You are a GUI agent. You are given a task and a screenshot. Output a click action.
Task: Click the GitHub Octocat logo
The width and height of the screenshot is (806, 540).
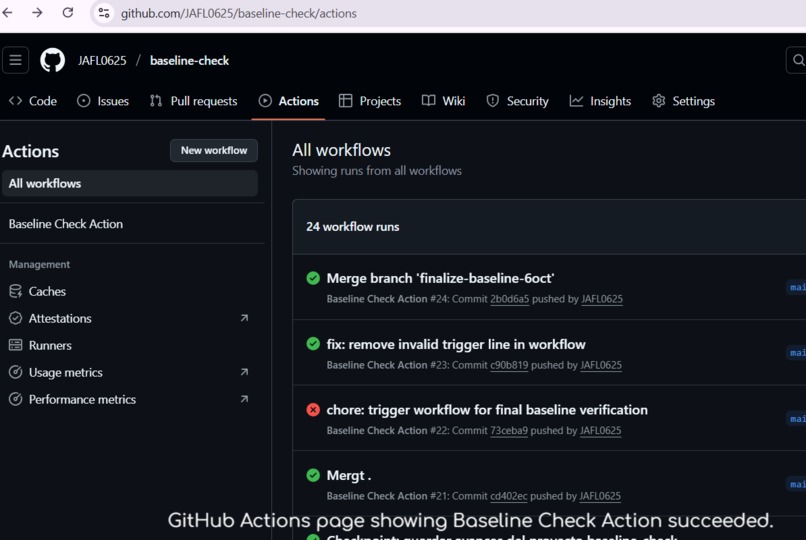tap(52, 60)
